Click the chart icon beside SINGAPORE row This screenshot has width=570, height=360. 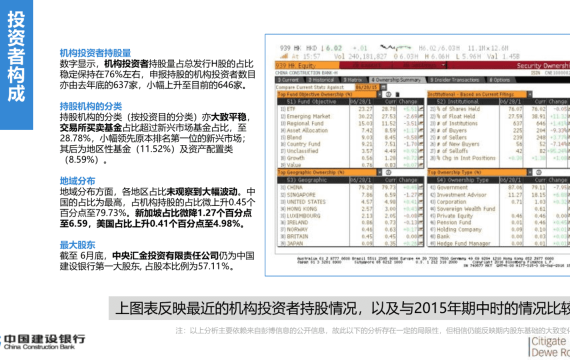tap(421, 195)
